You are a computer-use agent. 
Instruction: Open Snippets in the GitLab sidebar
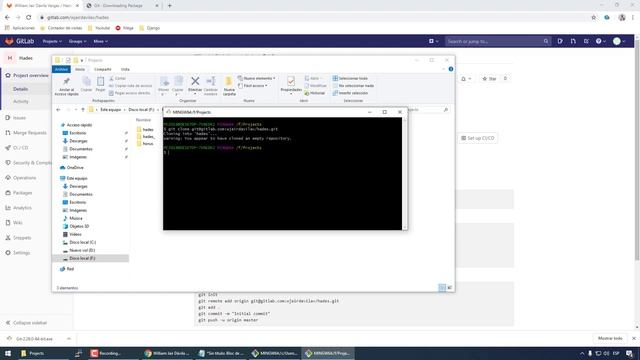pyautogui.click(x=18, y=238)
